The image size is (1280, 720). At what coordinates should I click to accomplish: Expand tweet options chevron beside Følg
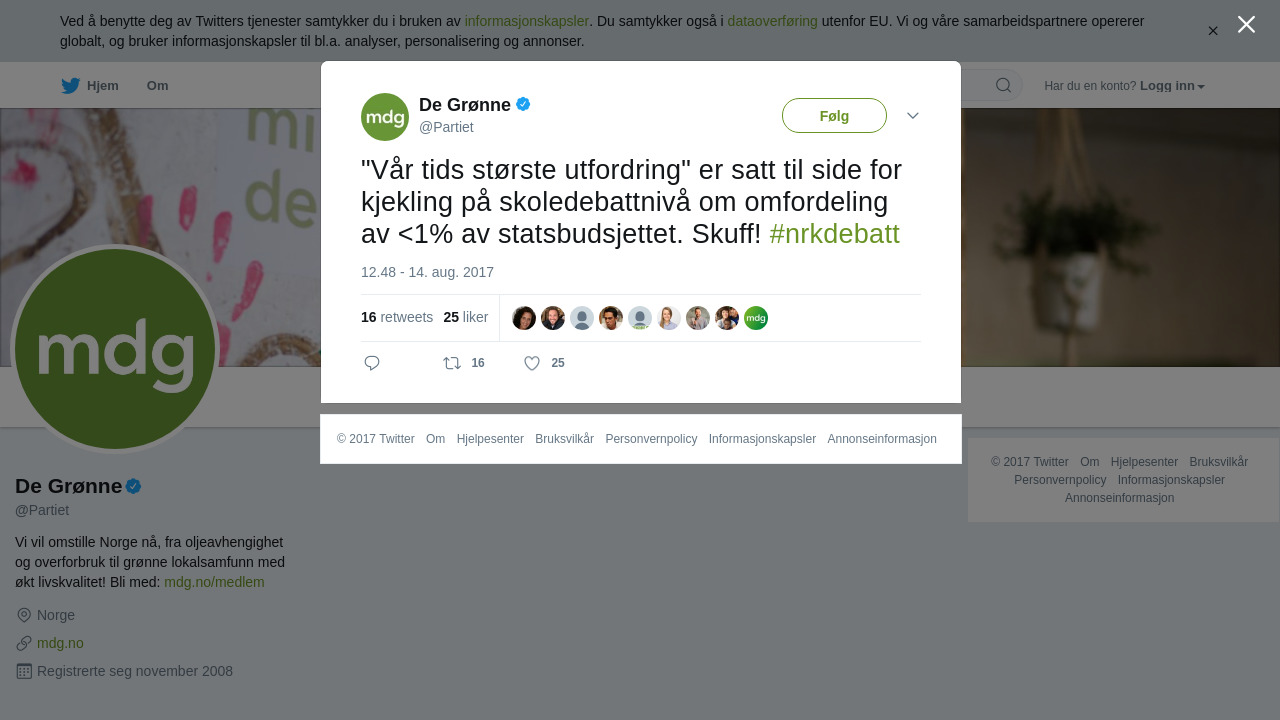(x=913, y=116)
